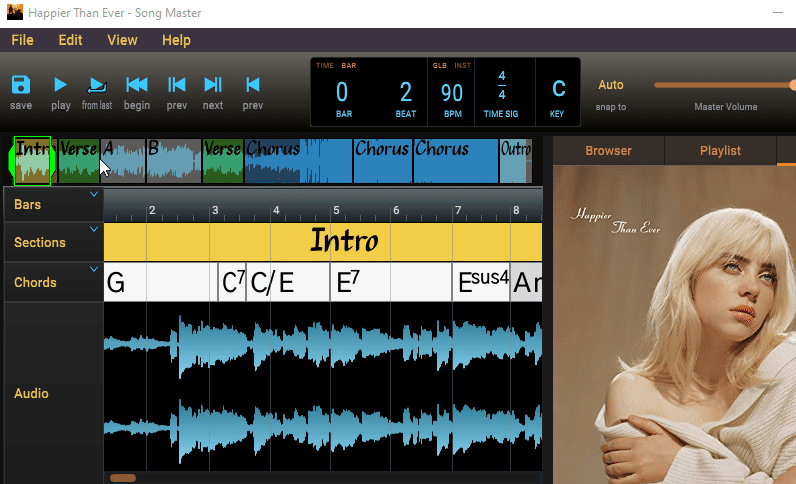
Task: Play from last position icon
Action: pos(97,86)
